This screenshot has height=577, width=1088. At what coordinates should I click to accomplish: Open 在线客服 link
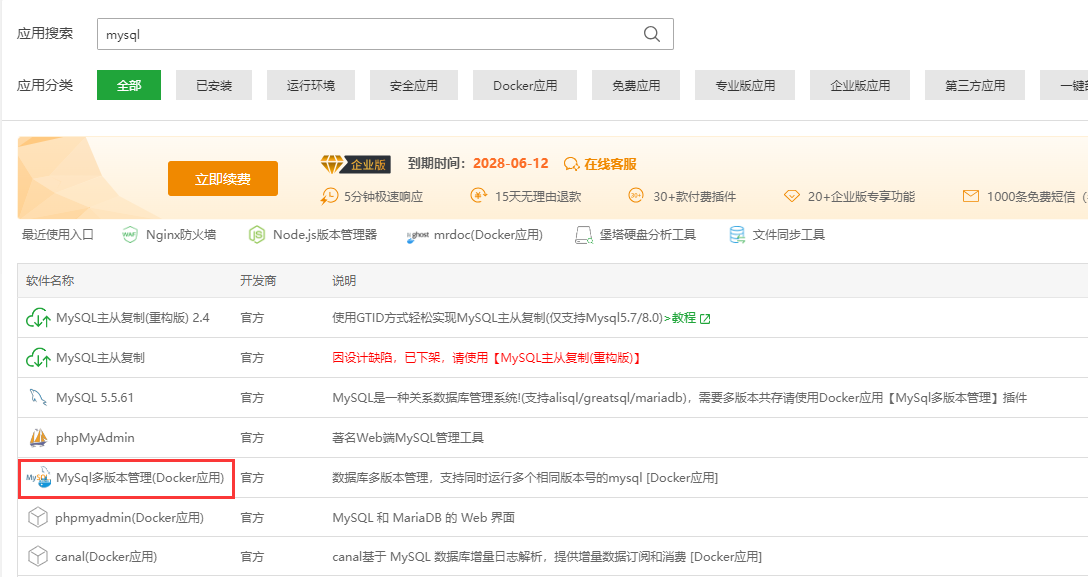click(x=610, y=164)
